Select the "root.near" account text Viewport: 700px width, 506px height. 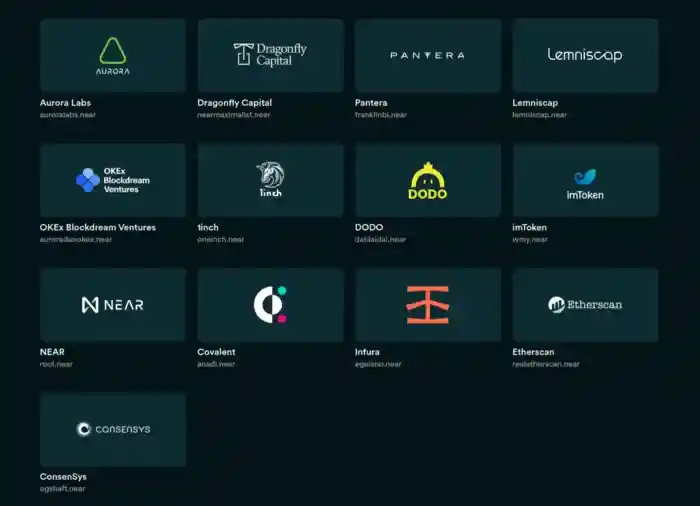[56, 364]
